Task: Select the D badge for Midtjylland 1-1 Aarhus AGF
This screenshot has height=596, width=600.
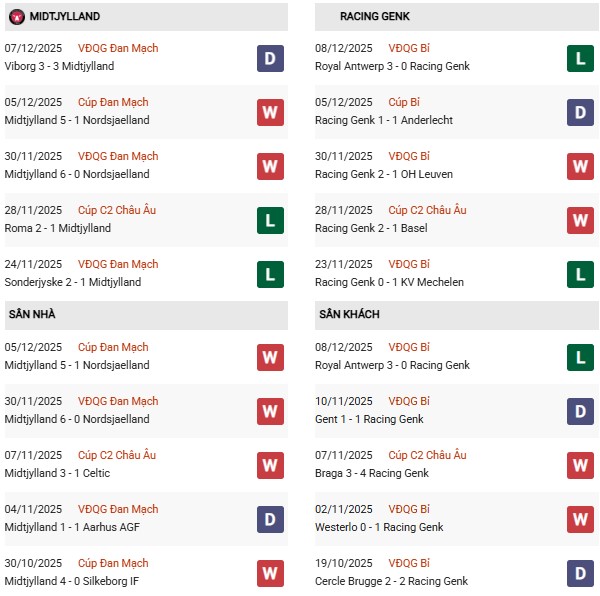Action: point(270,519)
